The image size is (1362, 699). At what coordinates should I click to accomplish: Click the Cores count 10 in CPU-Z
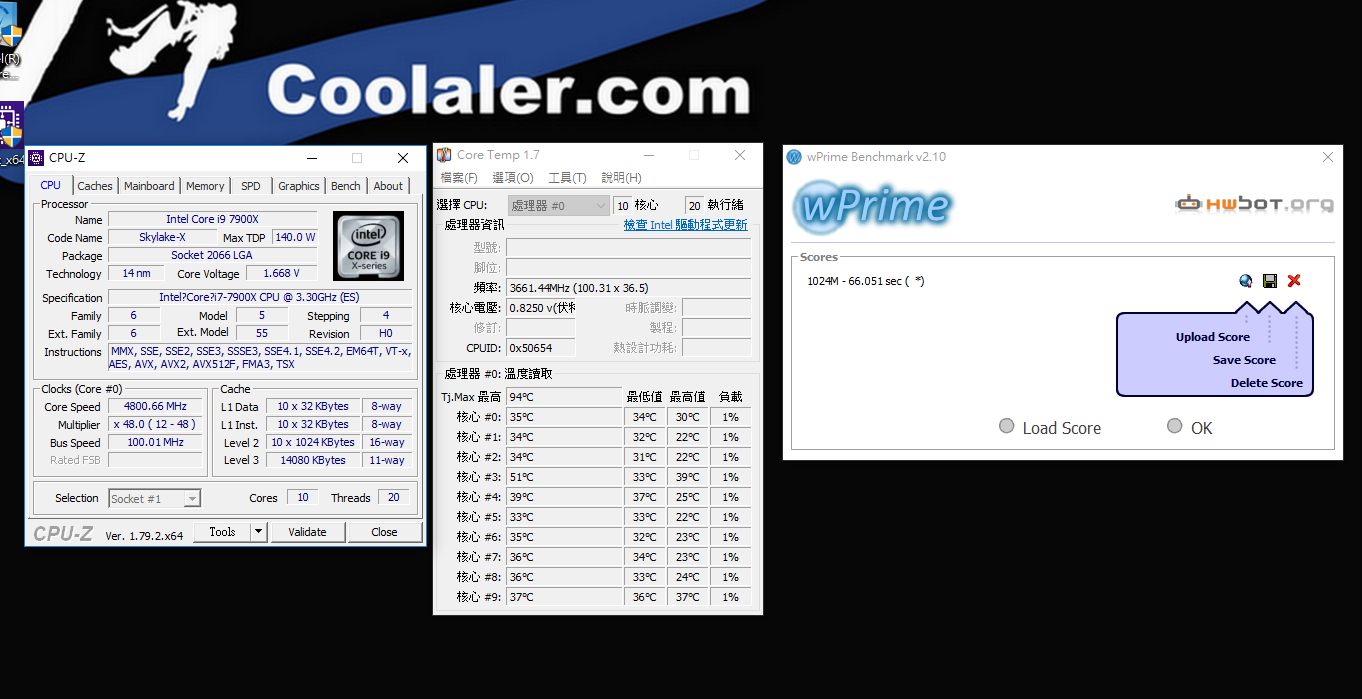tap(302, 498)
